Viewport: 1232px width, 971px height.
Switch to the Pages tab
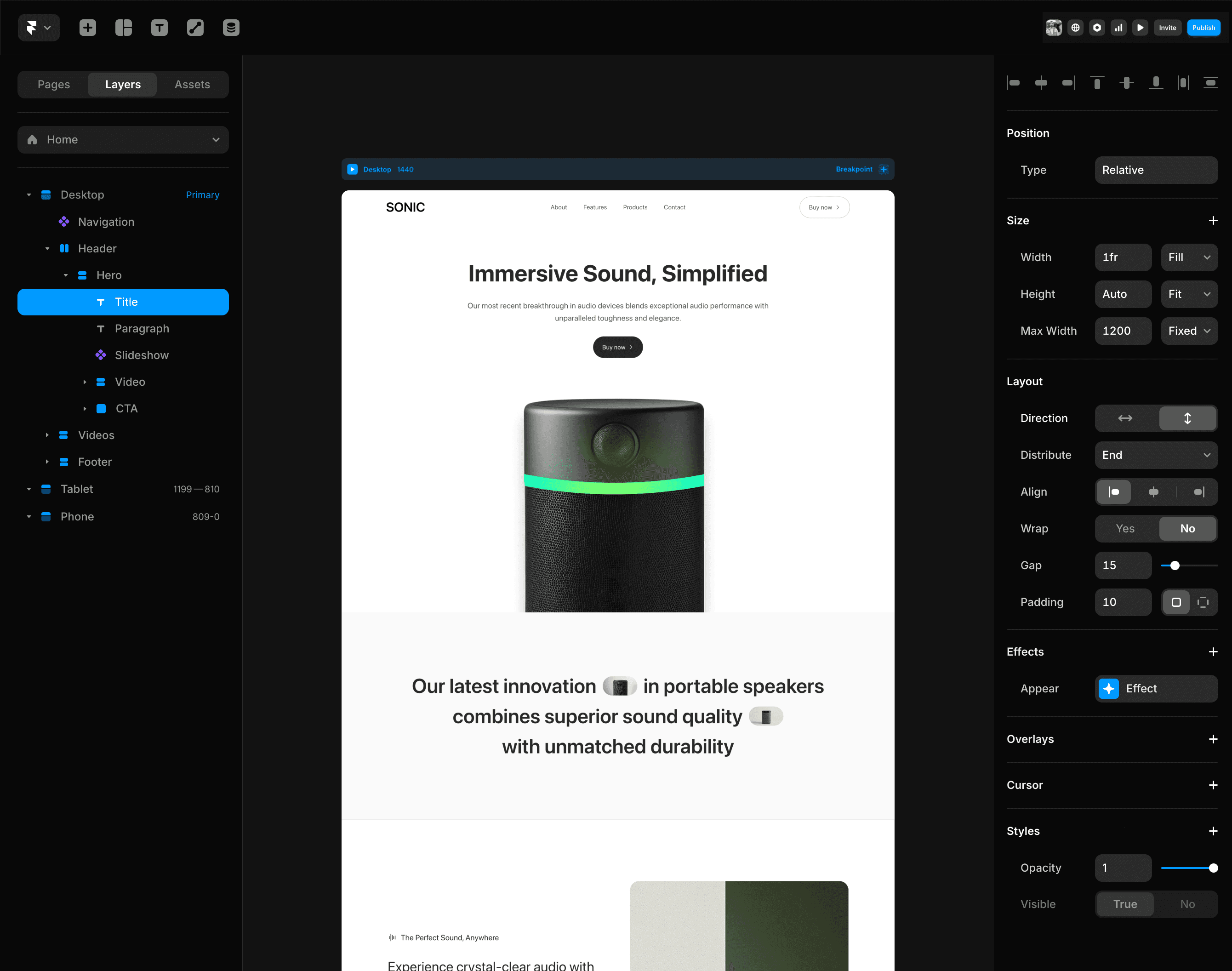click(x=53, y=84)
